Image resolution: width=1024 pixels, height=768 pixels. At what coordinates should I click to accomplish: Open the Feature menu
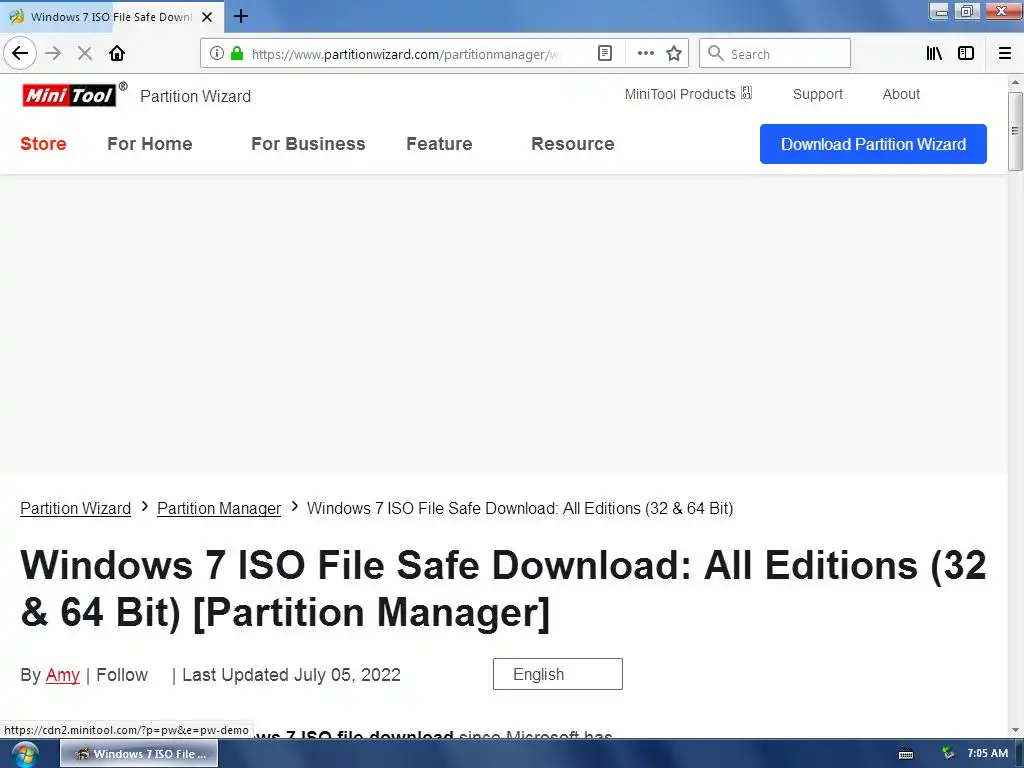click(439, 144)
